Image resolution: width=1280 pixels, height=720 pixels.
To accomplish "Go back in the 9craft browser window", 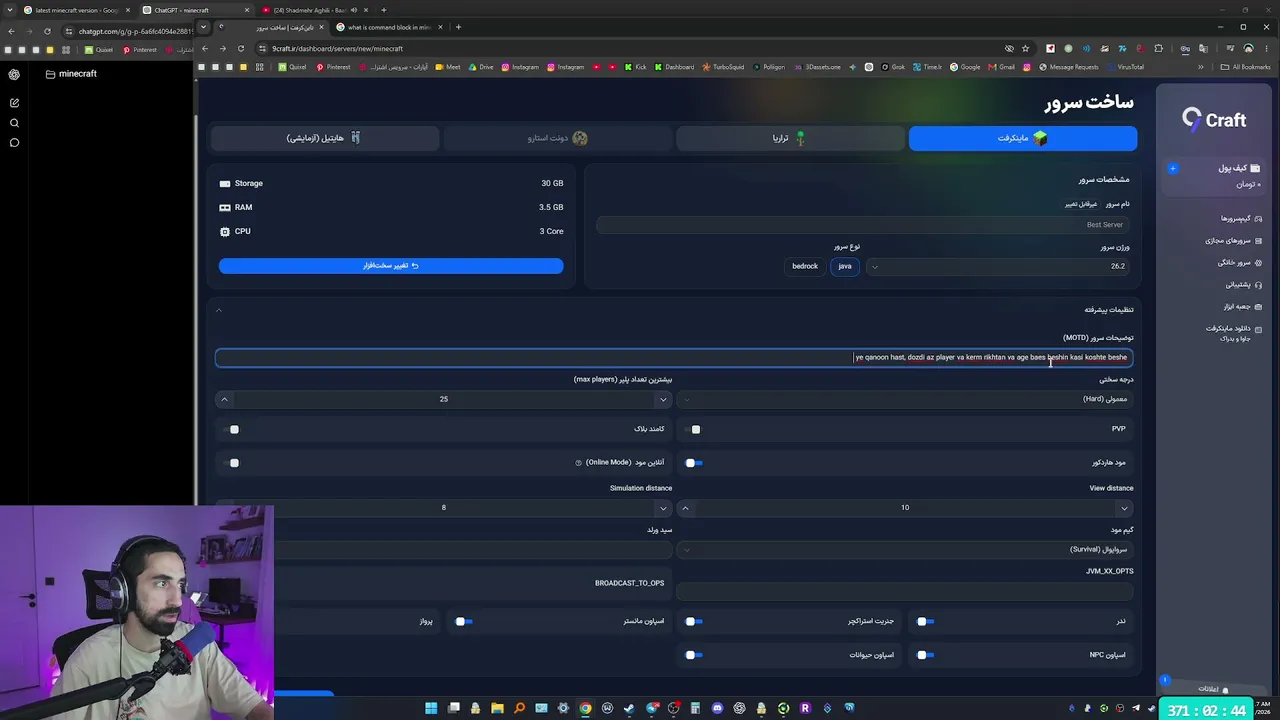I will point(205,48).
